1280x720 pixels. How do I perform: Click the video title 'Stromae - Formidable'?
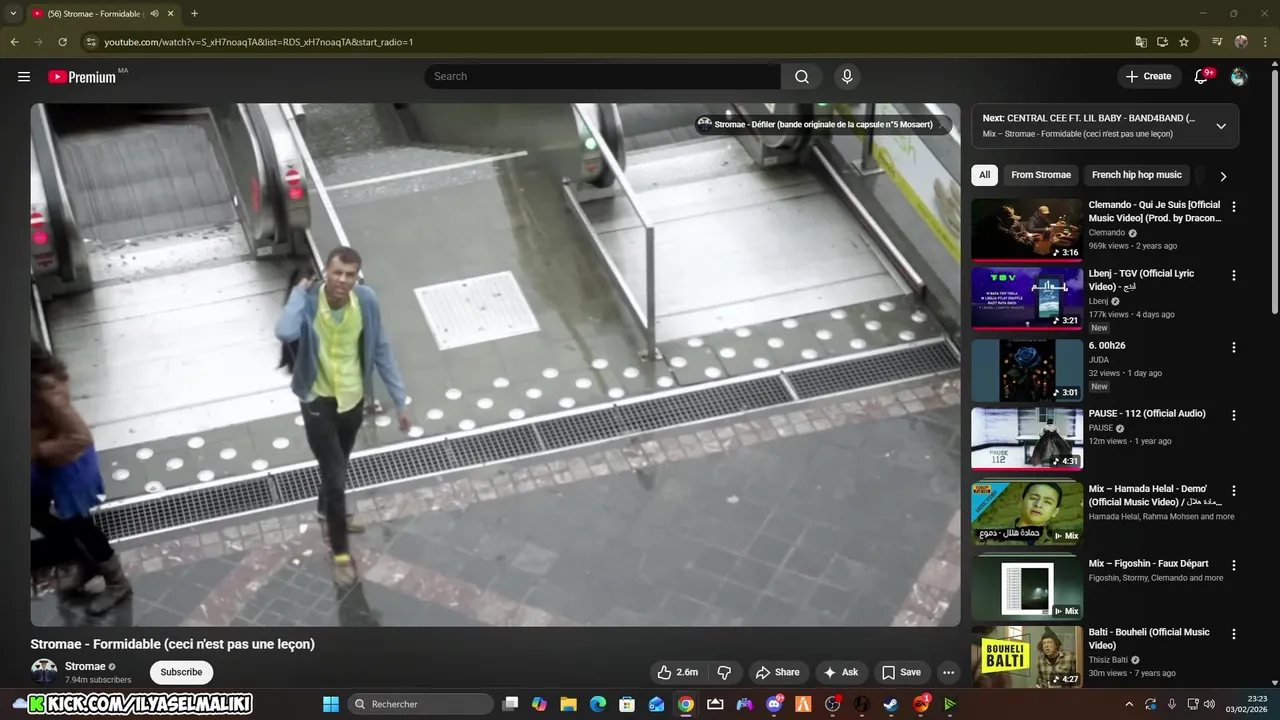172,644
